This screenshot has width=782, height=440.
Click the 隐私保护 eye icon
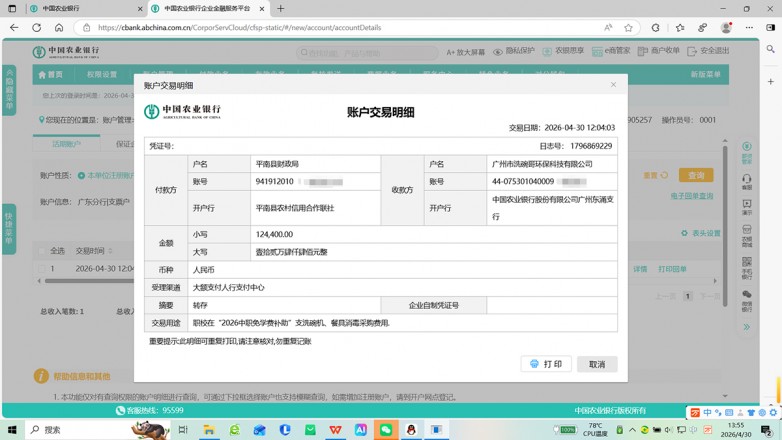point(498,52)
